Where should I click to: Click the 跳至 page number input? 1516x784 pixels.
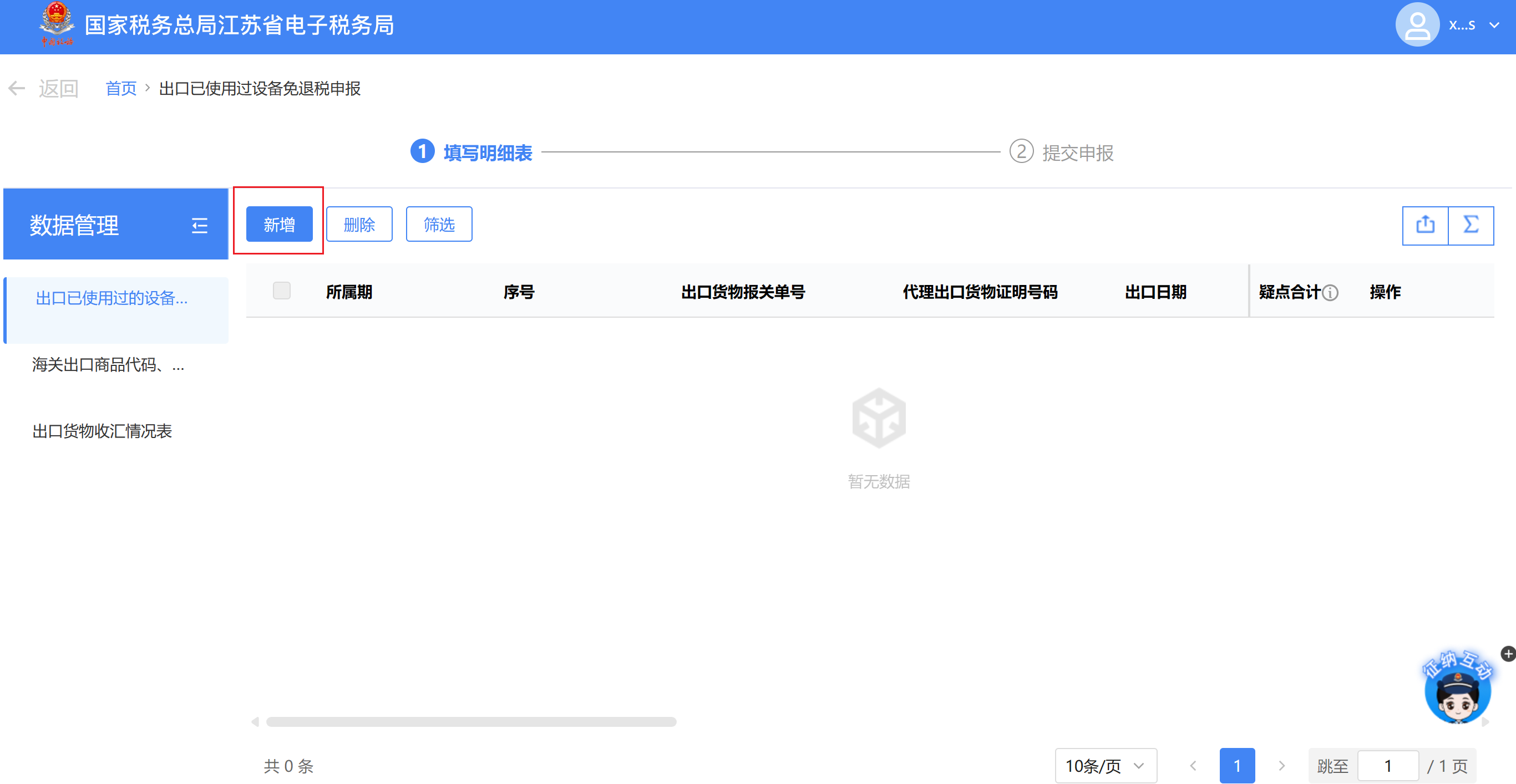[1387, 765]
